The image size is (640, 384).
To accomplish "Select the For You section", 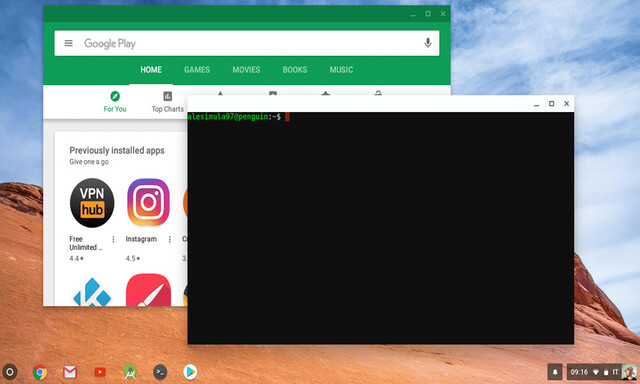I will (x=115, y=102).
